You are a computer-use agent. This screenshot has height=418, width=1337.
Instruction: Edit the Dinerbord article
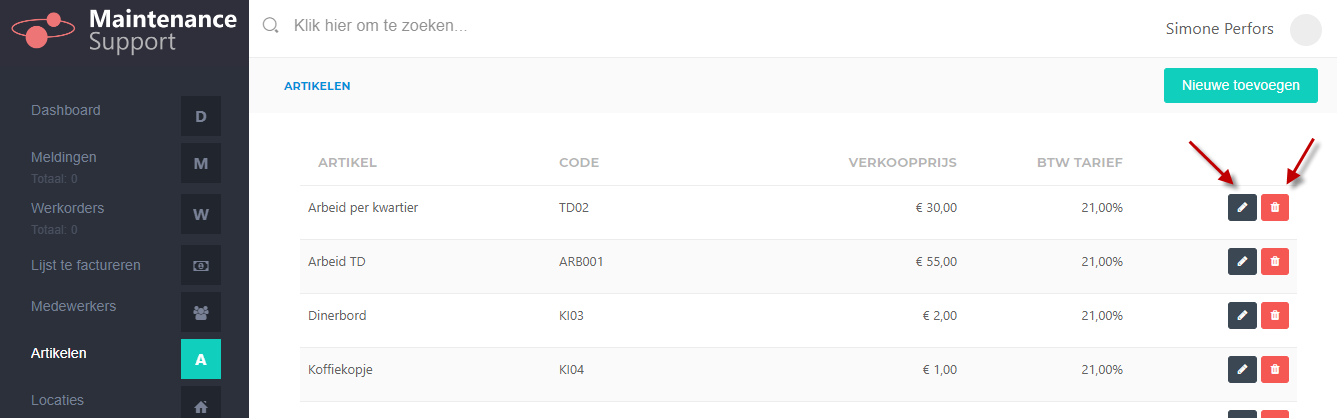pos(1242,315)
